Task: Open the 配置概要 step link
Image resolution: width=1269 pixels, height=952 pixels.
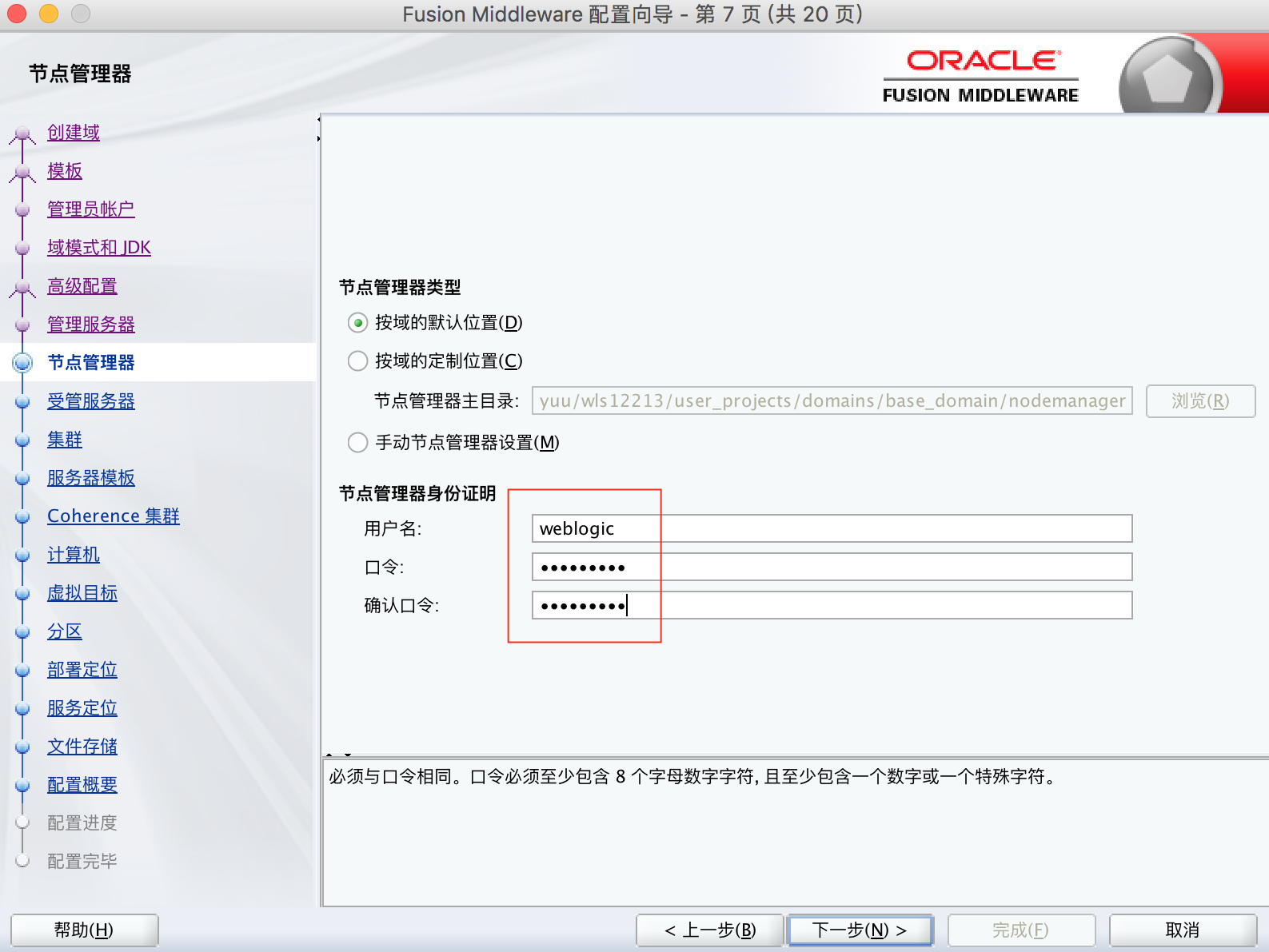Action: [x=82, y=785]
